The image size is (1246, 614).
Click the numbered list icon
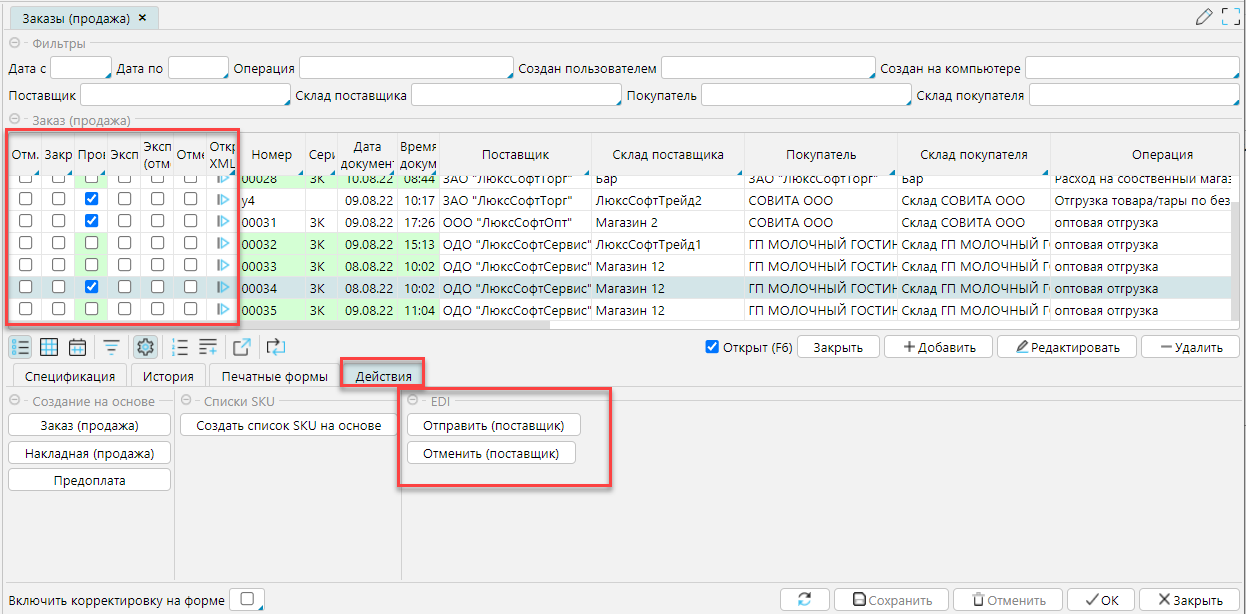pos(180,347)
